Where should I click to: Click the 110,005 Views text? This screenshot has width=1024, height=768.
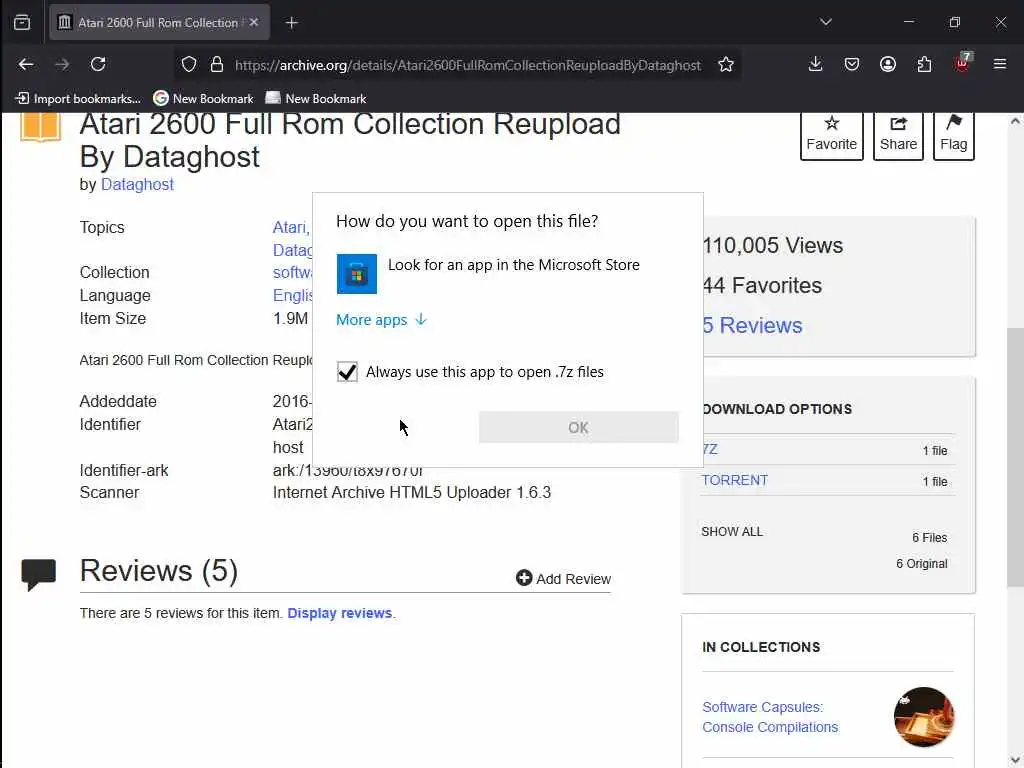[773, 246]
